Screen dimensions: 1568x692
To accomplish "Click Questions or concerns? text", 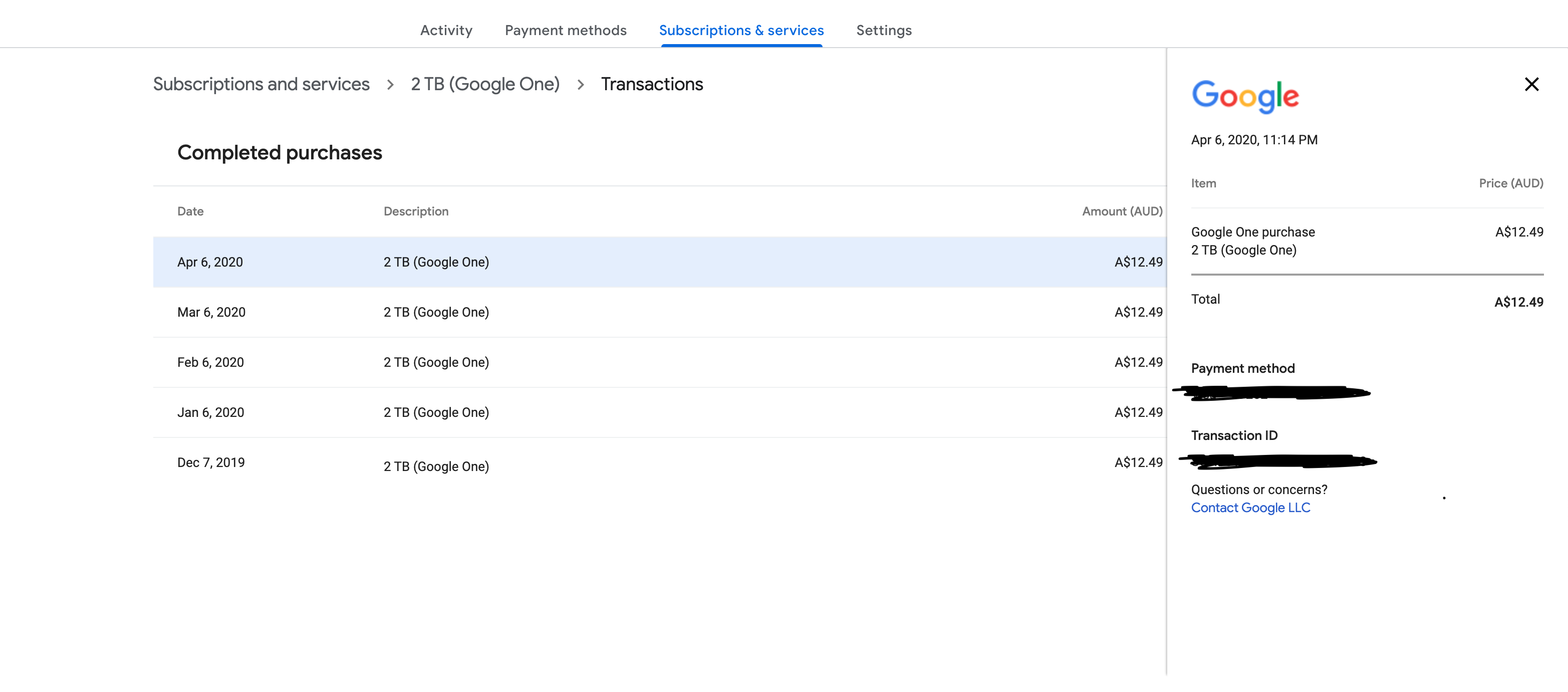I will click(1259, 490).
